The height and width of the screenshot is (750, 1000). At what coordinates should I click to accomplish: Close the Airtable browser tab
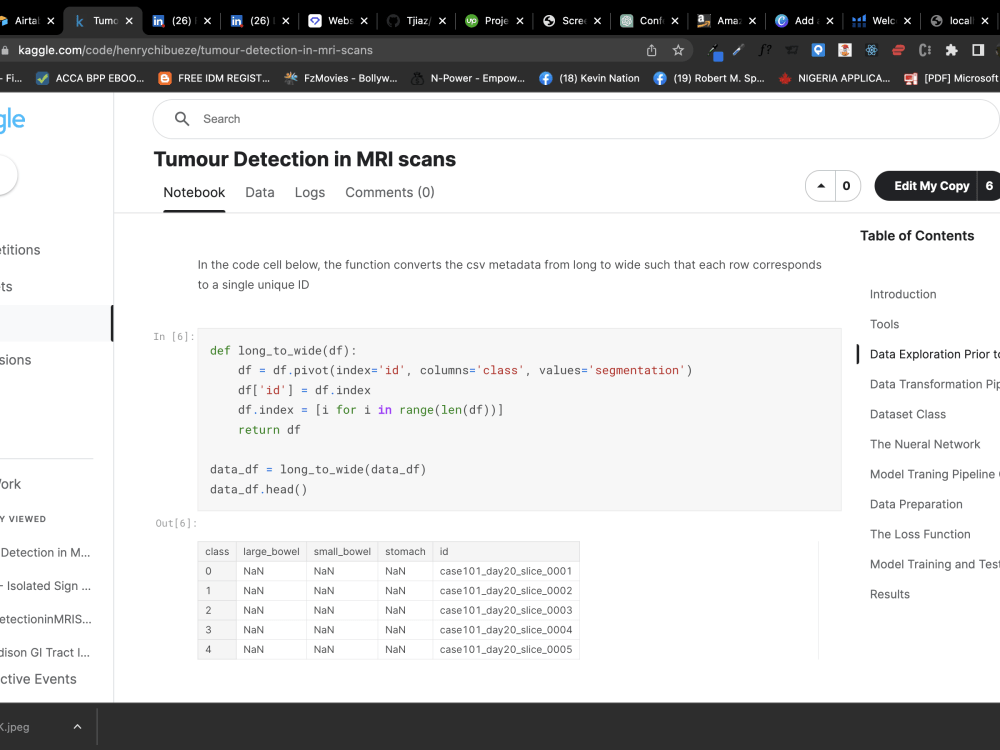(50, 21)
